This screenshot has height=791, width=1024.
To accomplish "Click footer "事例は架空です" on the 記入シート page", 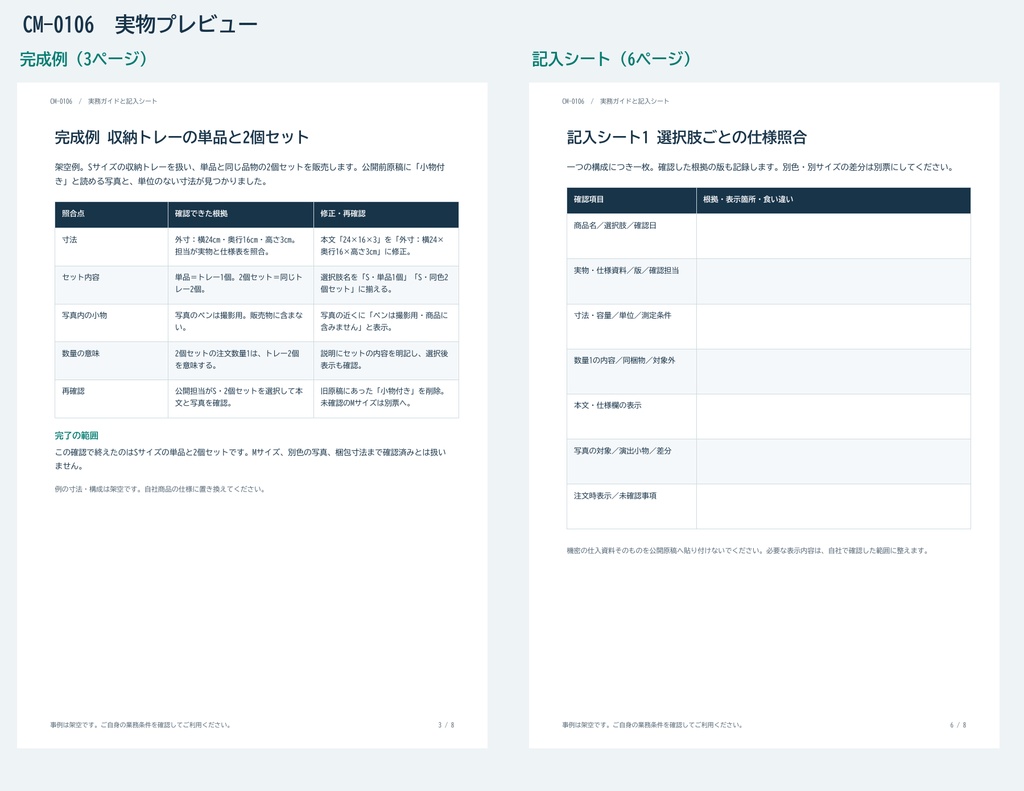I will tap(652, 725).
